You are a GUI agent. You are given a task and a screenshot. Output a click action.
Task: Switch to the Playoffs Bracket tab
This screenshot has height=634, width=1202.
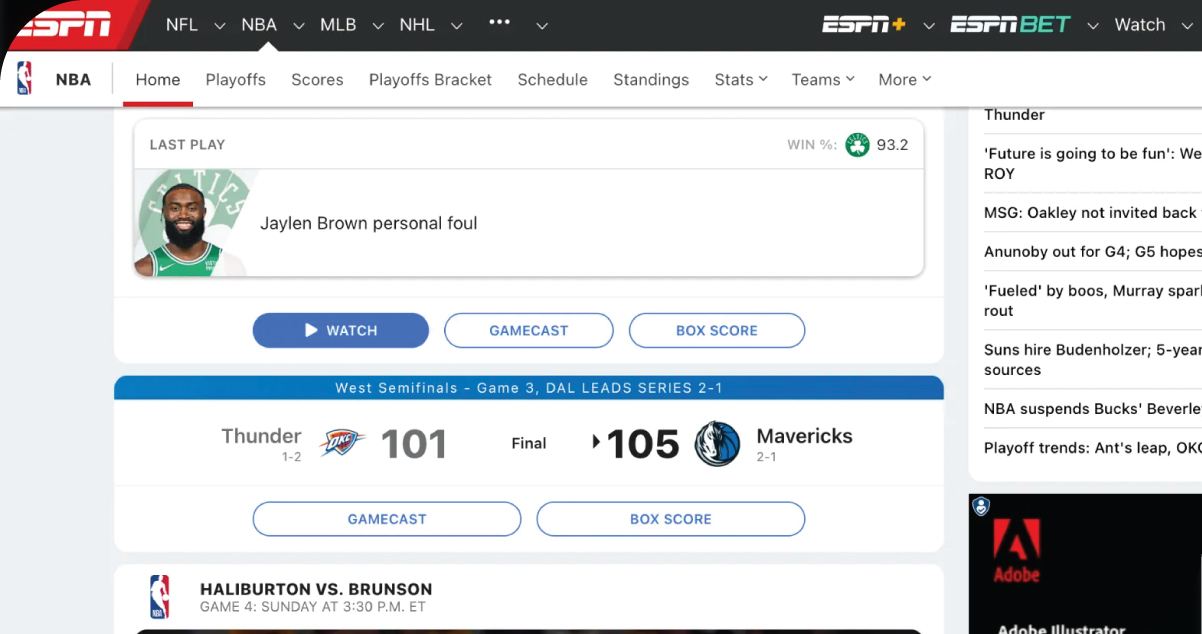point(430,80)
